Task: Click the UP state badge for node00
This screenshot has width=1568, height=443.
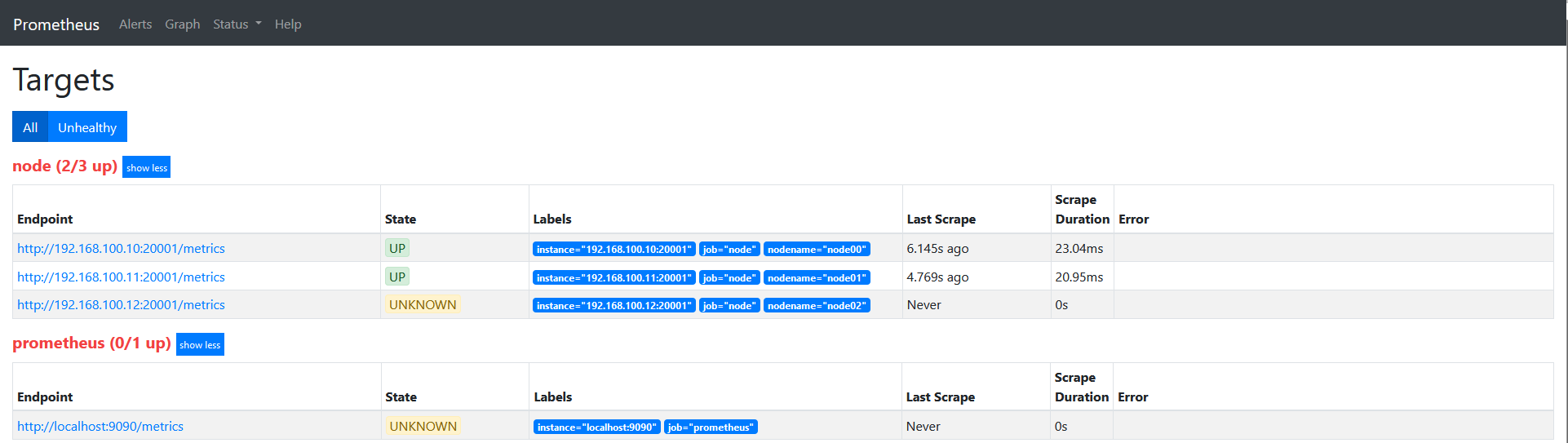Action: coord(397,249)
